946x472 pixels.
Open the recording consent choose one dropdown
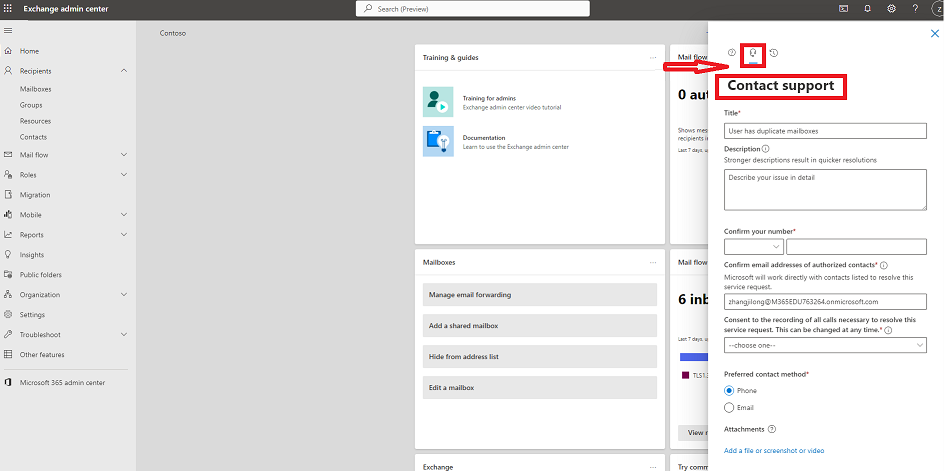[825, 345]
